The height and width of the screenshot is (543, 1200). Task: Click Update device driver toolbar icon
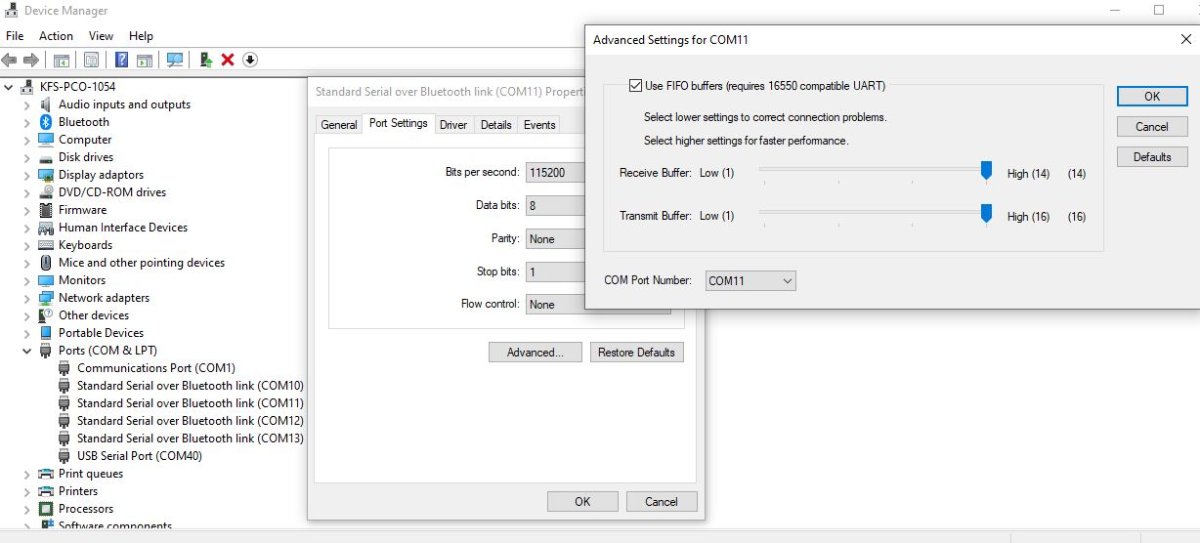205,60
